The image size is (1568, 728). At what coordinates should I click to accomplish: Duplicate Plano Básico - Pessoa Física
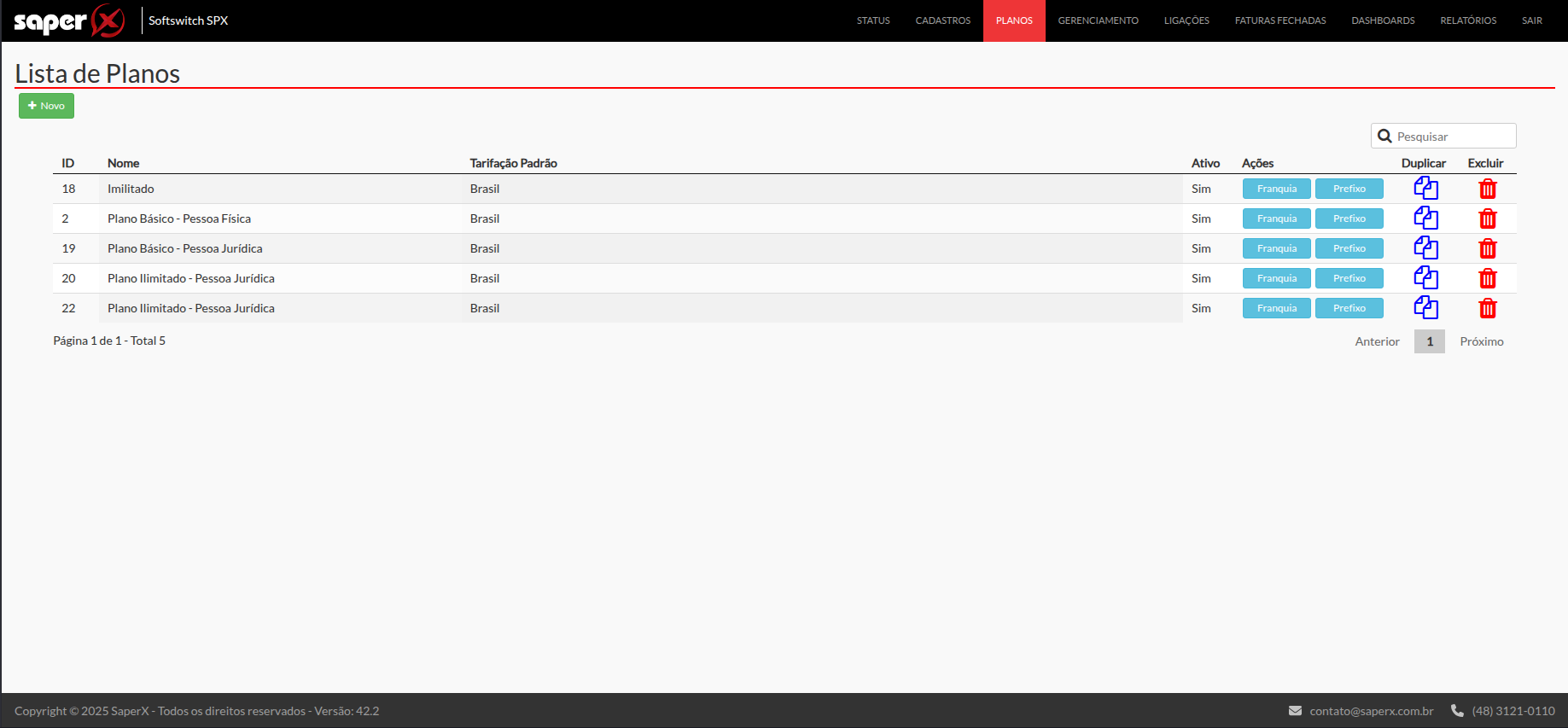coord(1425,218)
